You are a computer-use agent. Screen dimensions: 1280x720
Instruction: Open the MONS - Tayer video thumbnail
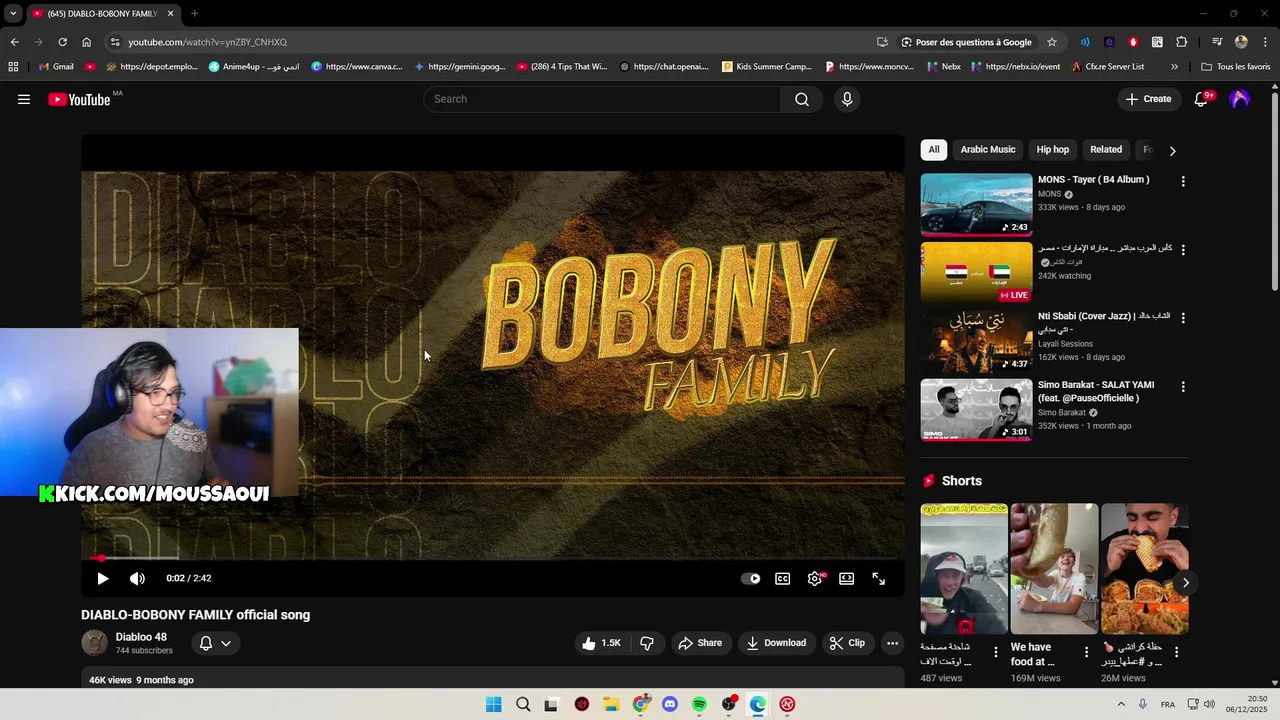point(976,205)
